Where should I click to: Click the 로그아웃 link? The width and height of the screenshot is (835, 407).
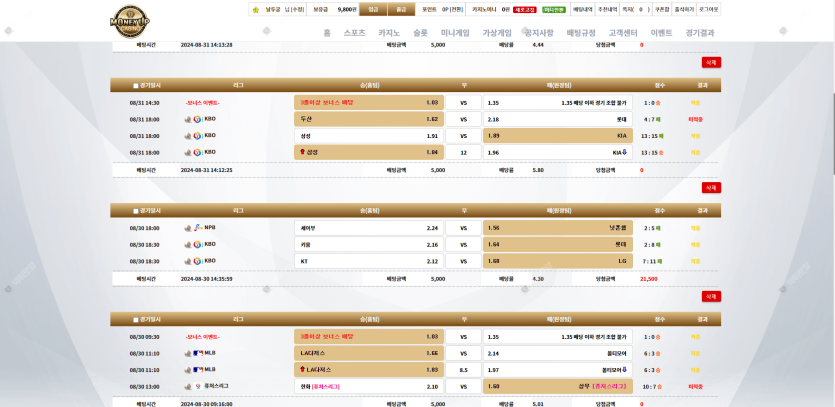(708, 10)
